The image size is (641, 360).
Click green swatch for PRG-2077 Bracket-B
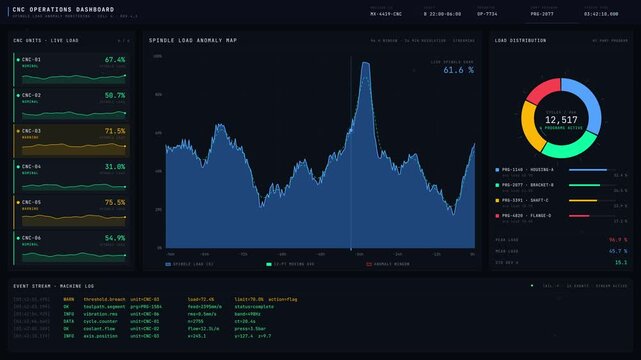[497, 185]
